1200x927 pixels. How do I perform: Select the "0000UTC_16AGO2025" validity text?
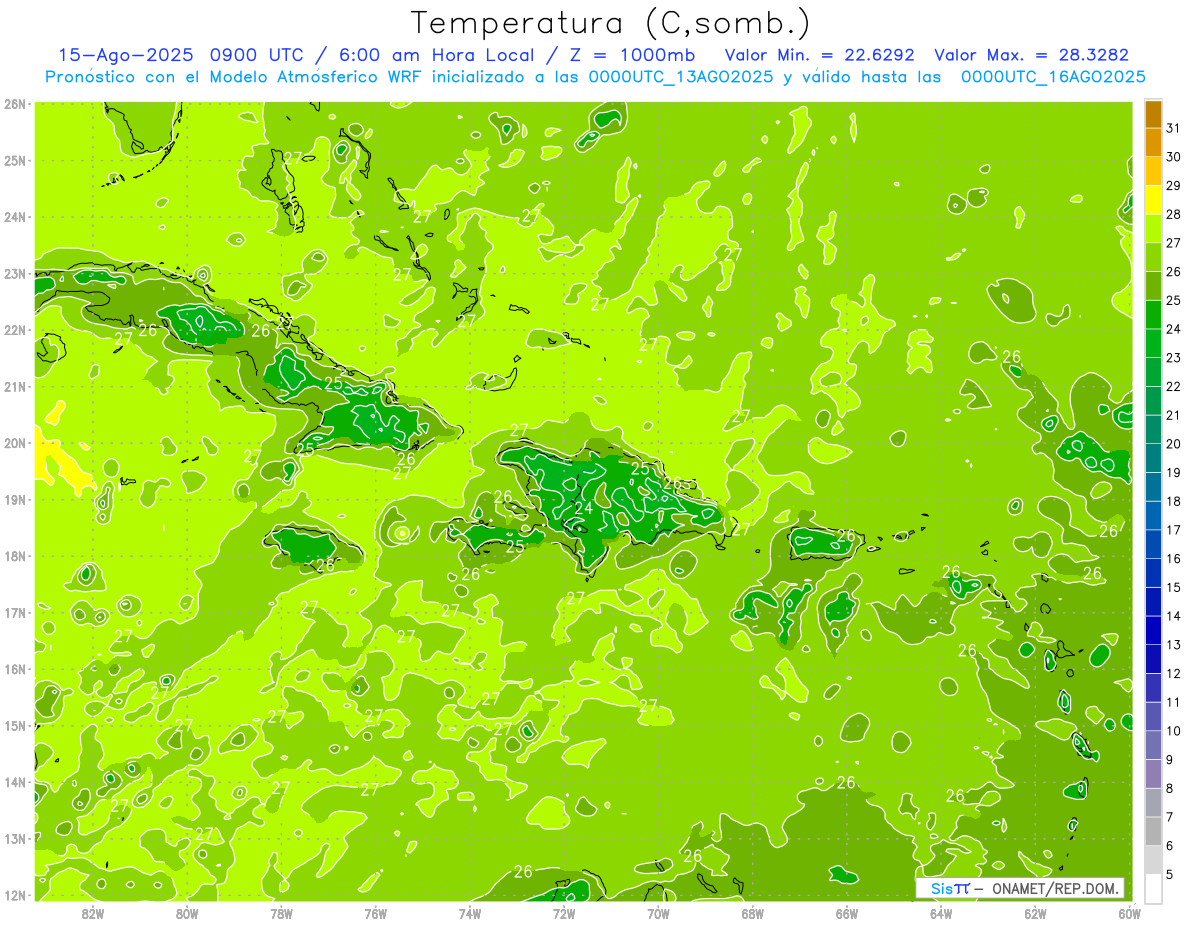pyautogui.click(x=1053, y=77)
